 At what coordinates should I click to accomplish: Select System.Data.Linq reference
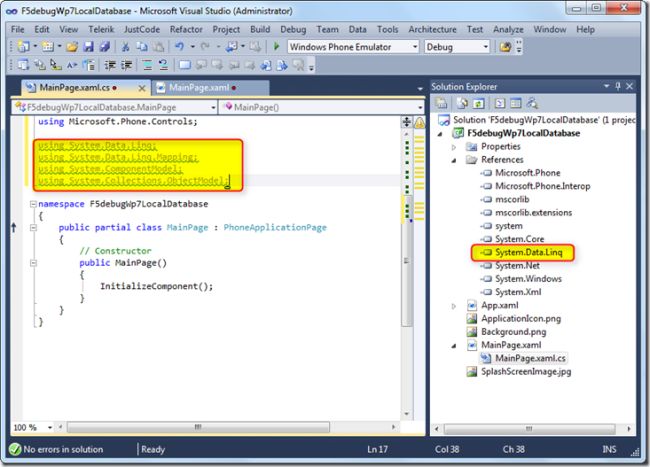pos(529,252)
